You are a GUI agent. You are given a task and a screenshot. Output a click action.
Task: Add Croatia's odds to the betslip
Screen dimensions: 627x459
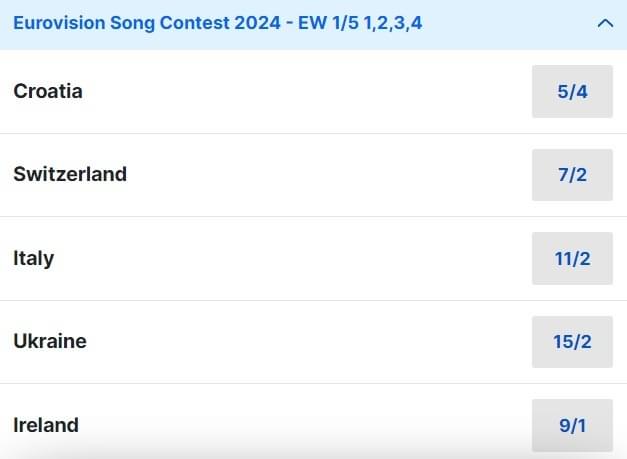[x=572, y=92]
